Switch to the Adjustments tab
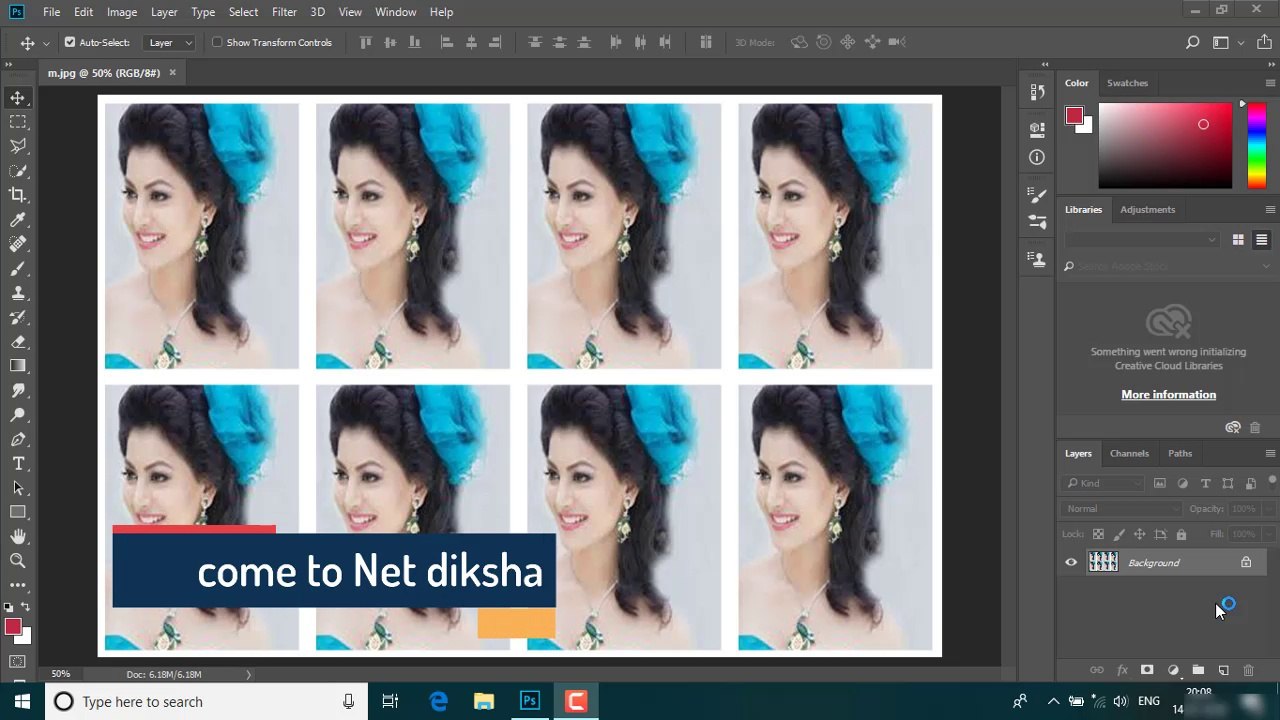 pyautogui.click(x=1147, y=209)
